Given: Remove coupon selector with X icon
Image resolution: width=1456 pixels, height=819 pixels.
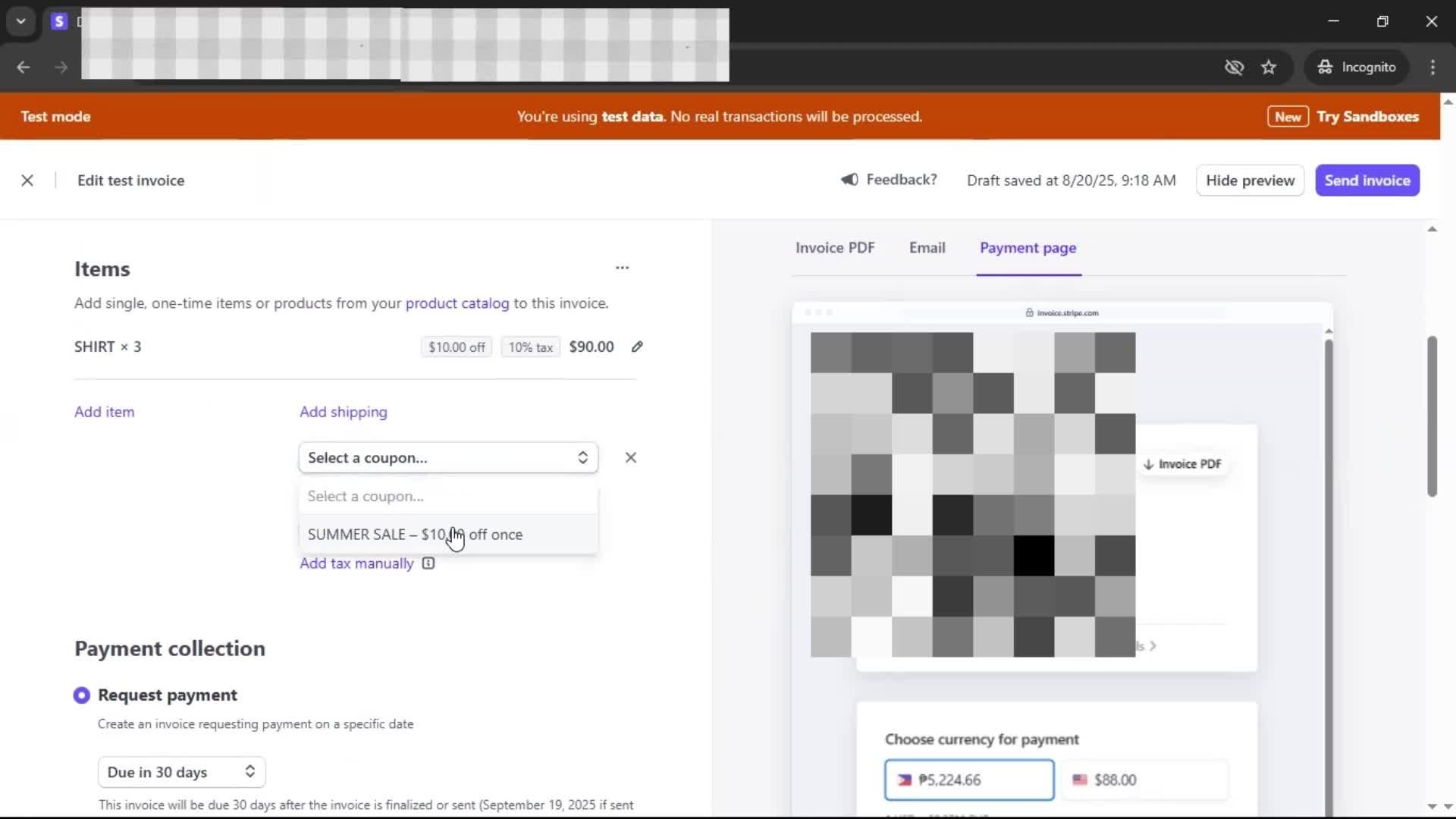Looking at the screenshot, I should click(630, 457).
